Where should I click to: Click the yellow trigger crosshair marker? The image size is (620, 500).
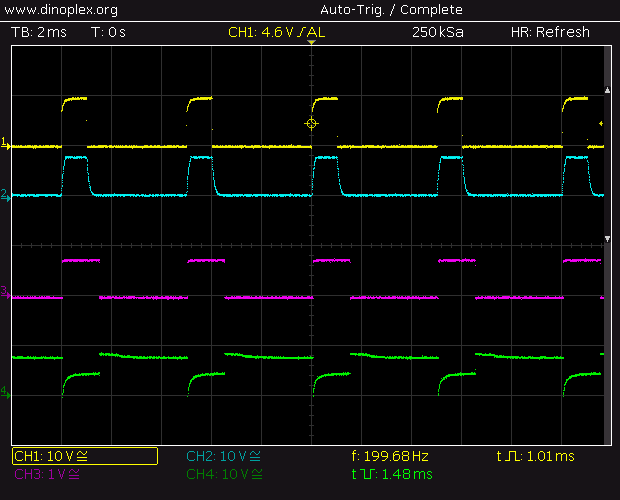(311, 124)
